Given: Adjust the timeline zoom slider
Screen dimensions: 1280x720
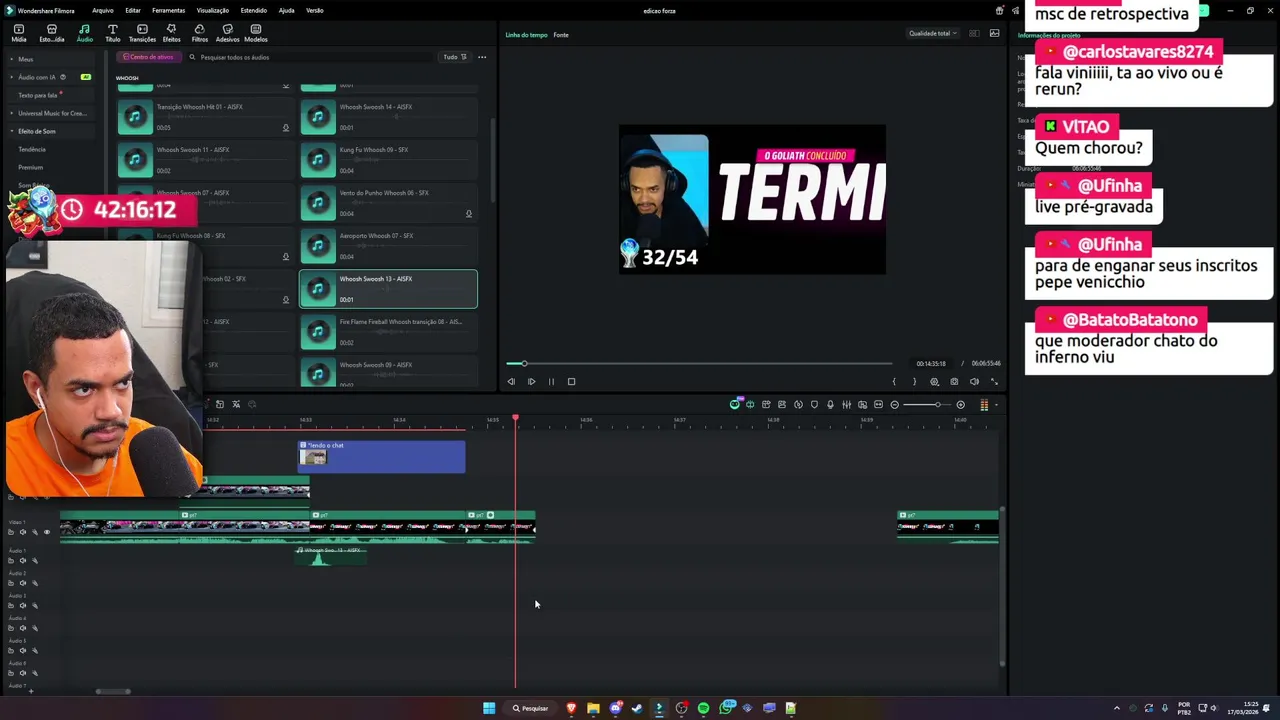Looking at the screenshot, I should (927, 404).
